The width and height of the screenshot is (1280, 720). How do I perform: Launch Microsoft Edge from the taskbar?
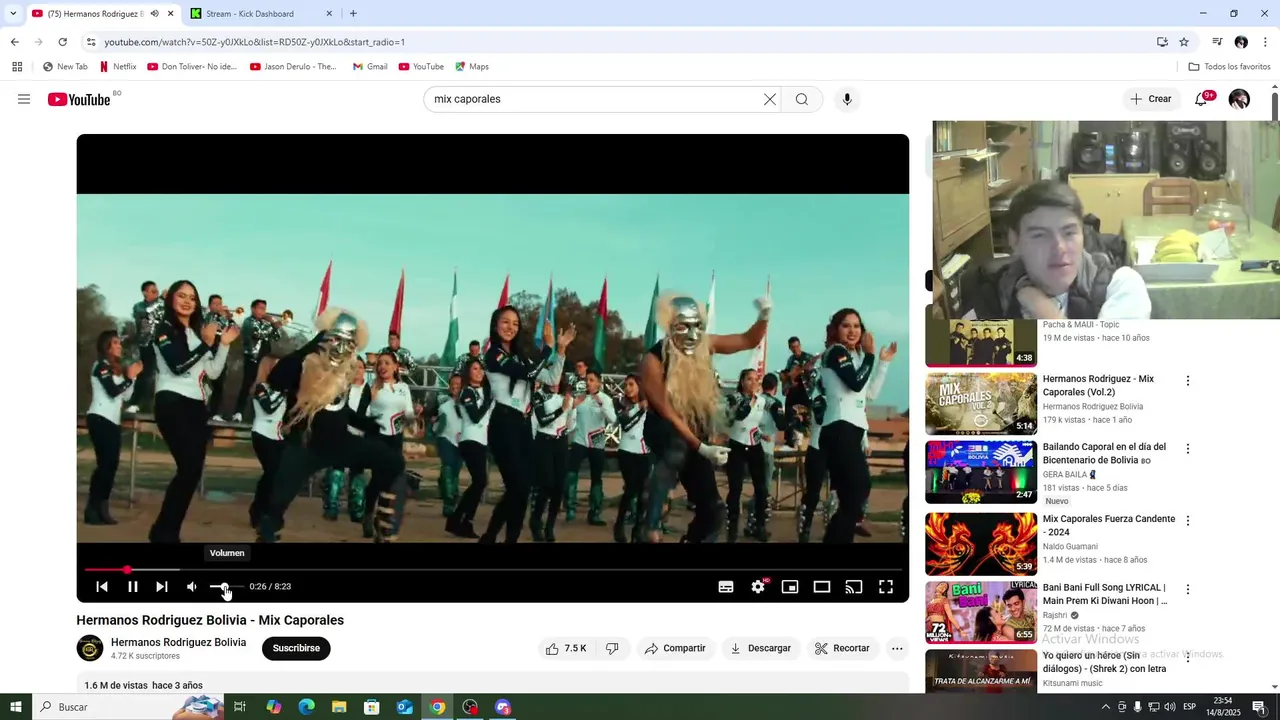[x=306, y=707]
